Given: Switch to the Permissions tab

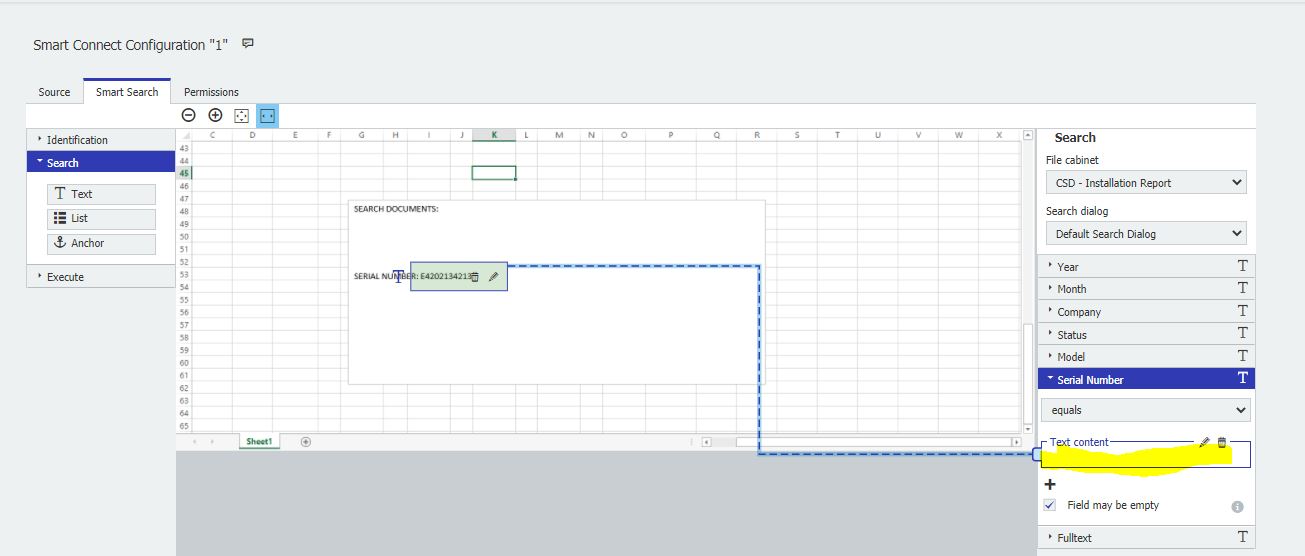Looking at the screenshot, I should pyautogui.click(x=211, y=92).
